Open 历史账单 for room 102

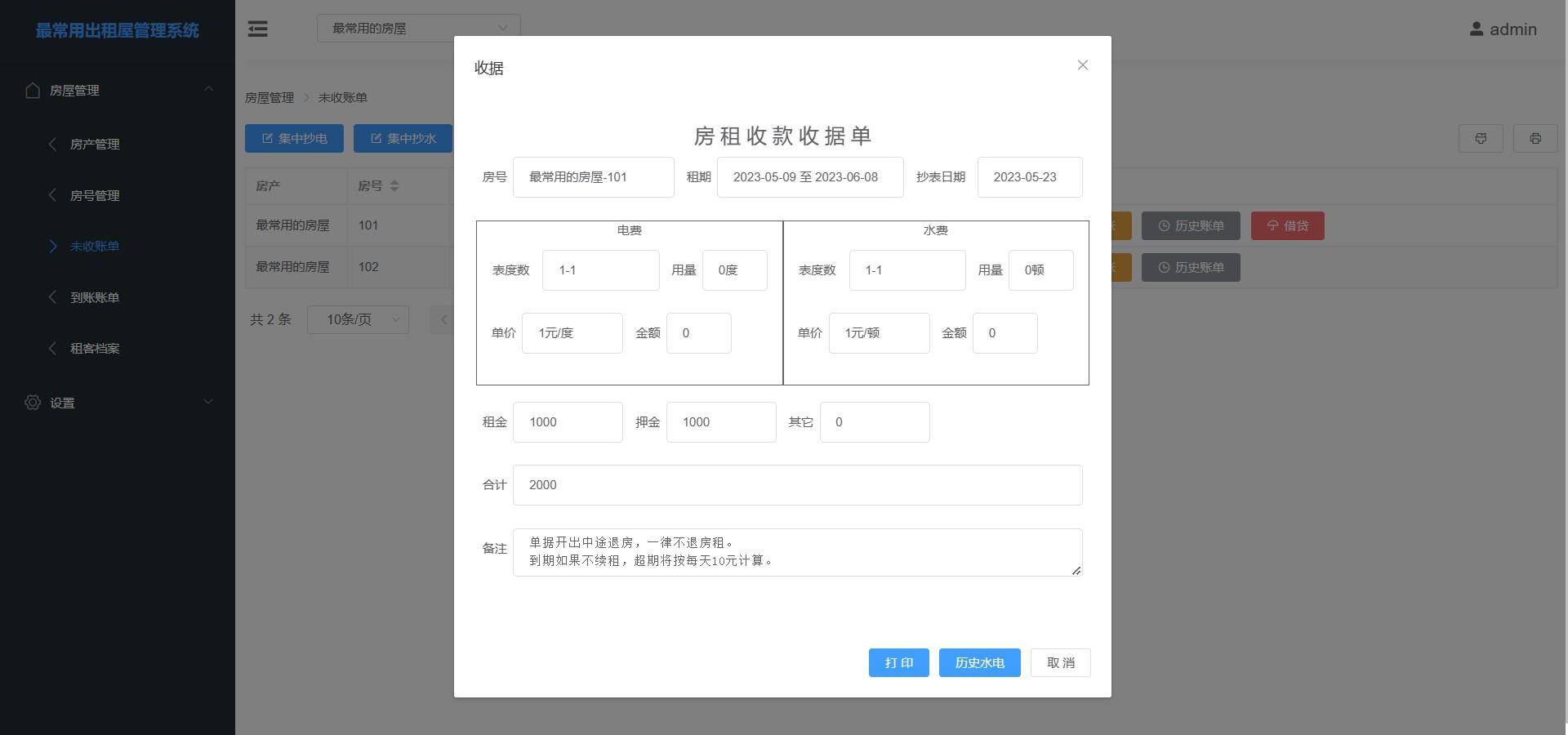tap(1191, 268)
